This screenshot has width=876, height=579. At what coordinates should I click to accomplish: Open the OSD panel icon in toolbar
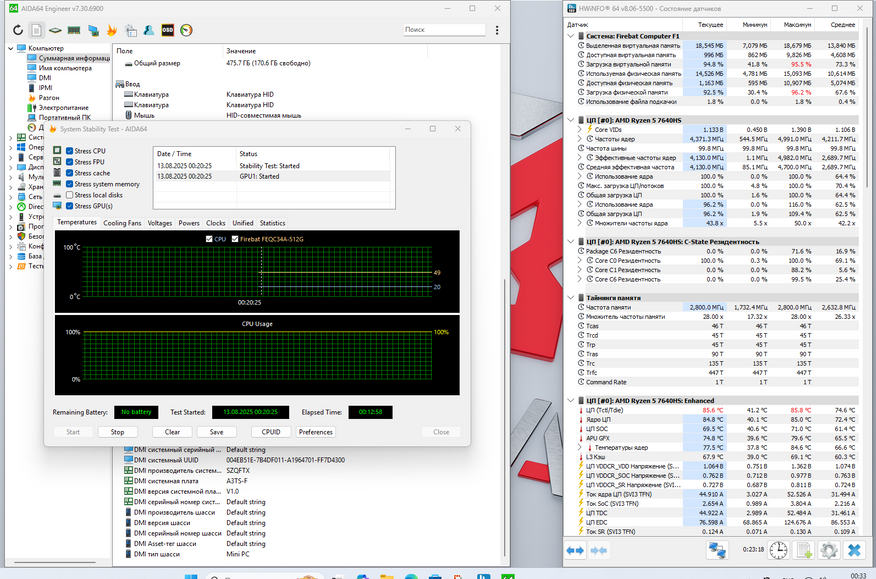click(x=167, y=30)
